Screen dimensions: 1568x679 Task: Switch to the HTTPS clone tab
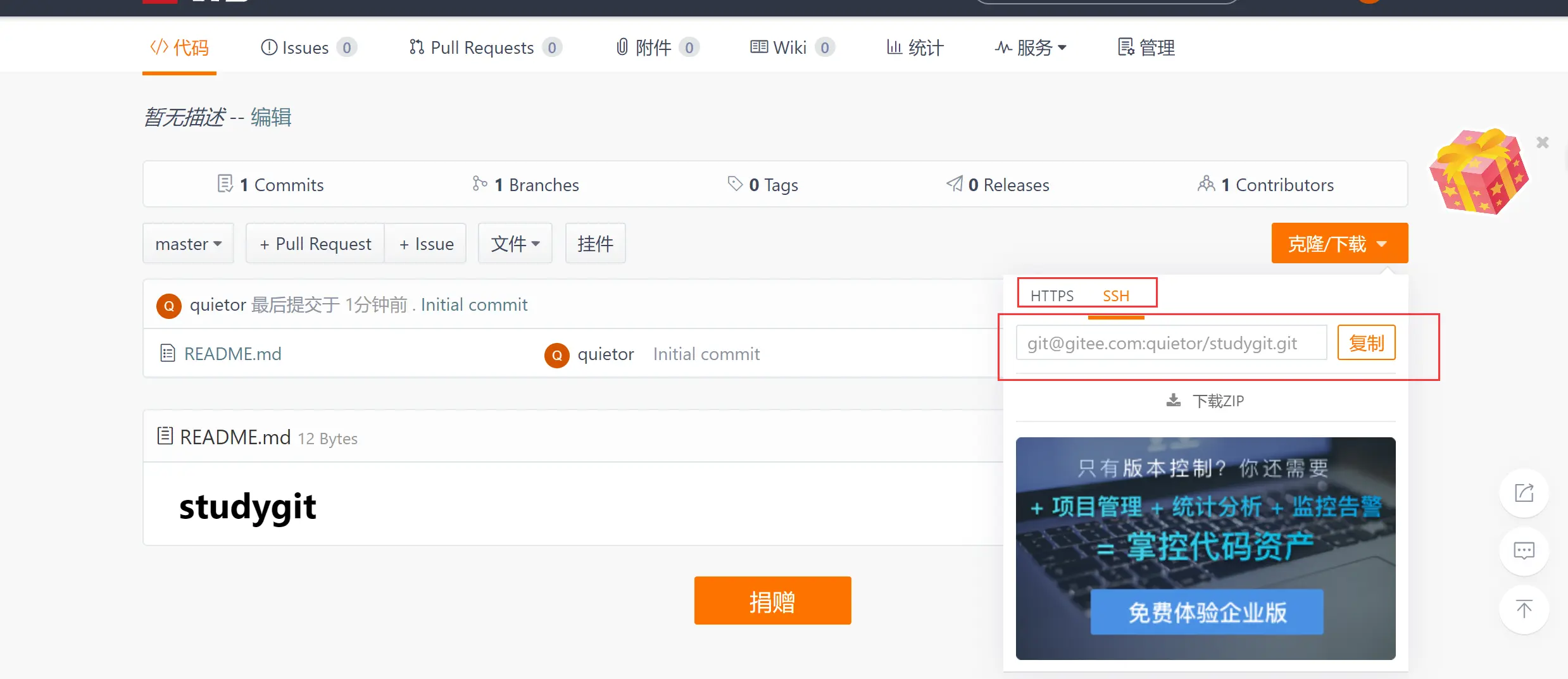click(1052, 296)
